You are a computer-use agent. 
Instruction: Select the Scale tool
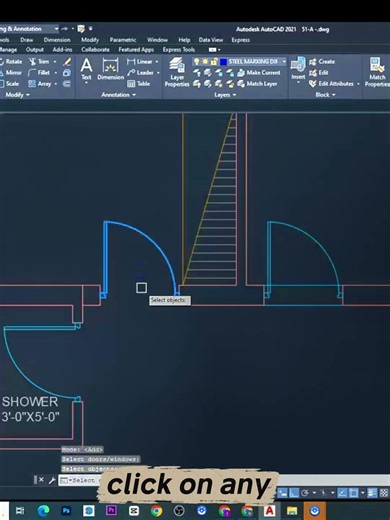10,84
